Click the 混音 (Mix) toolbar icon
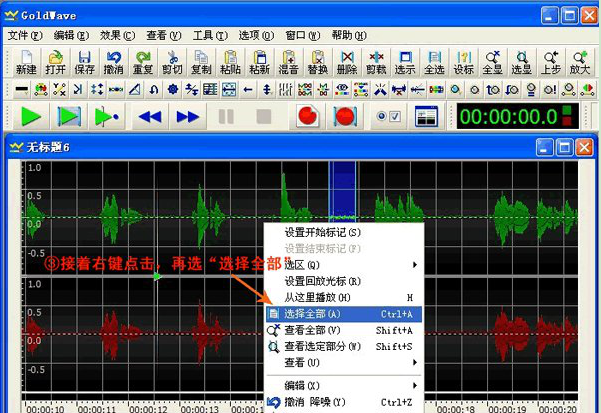The width and height of the screenshot is (601, 413). point(289,62)
